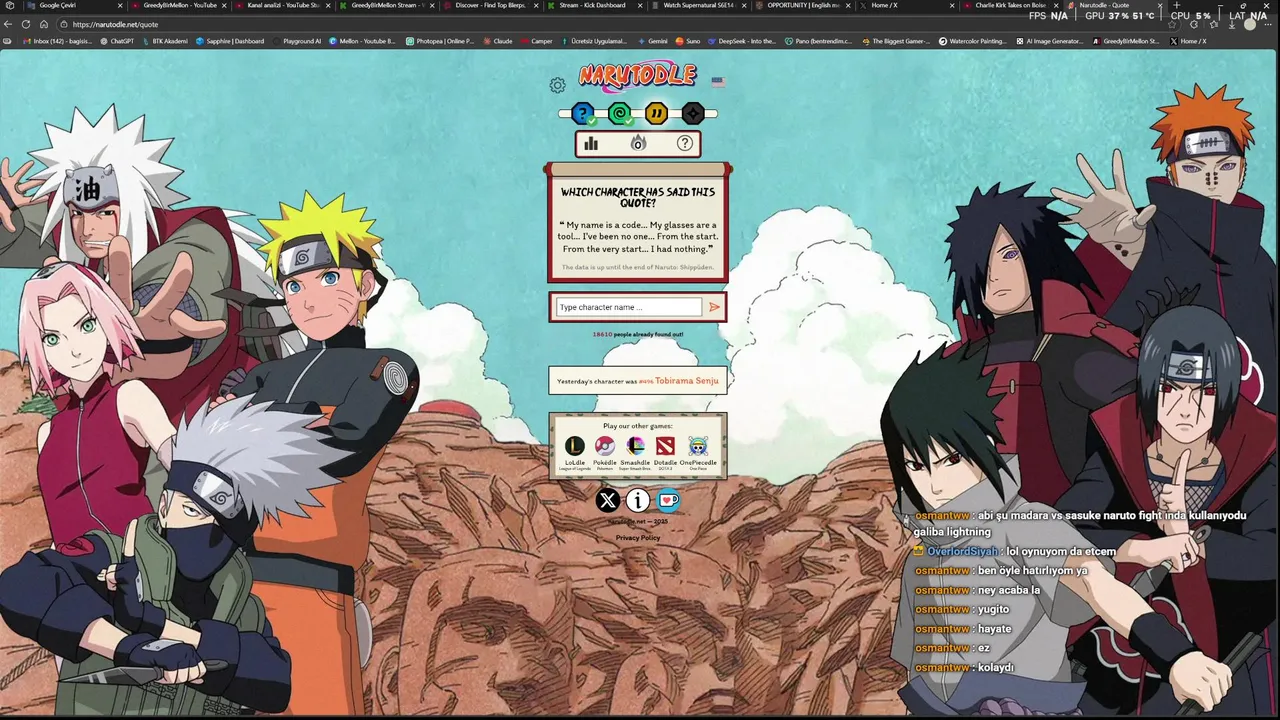
Task: Open AI Image Generator bookmark
Action: click(1049, 41)
